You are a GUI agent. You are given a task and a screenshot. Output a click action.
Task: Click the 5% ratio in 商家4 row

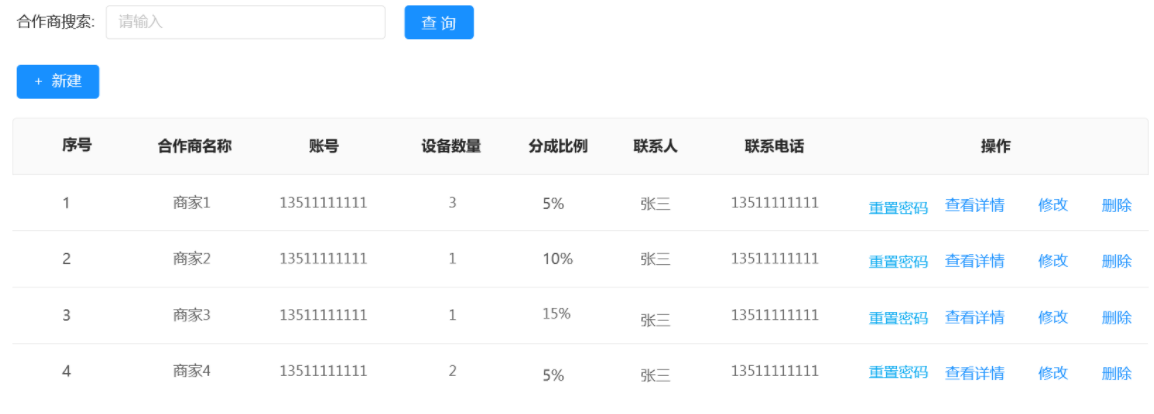553,376
